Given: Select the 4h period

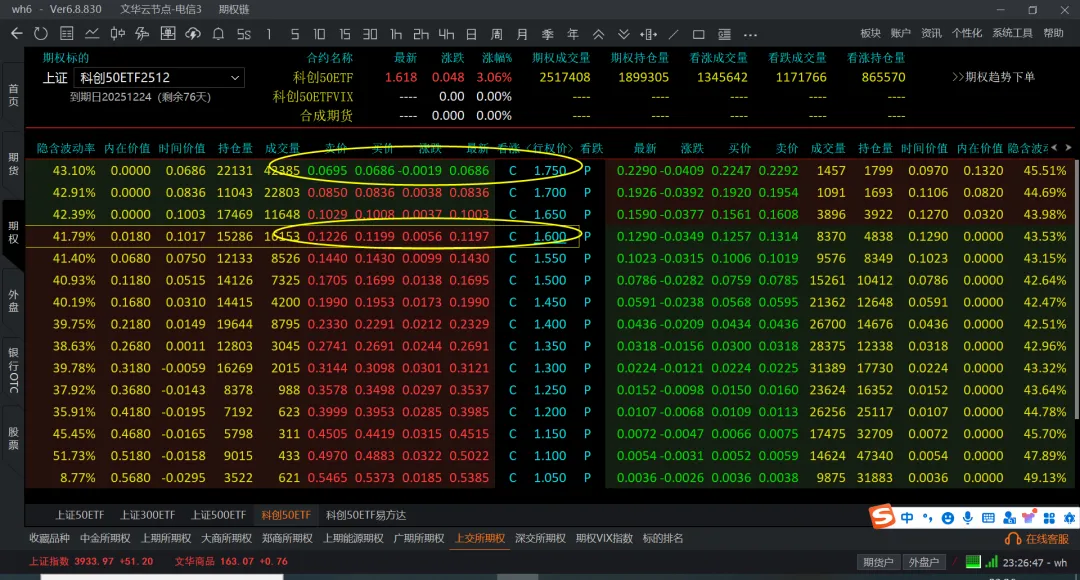Looking at the screenshot, I should coord(446,34).
